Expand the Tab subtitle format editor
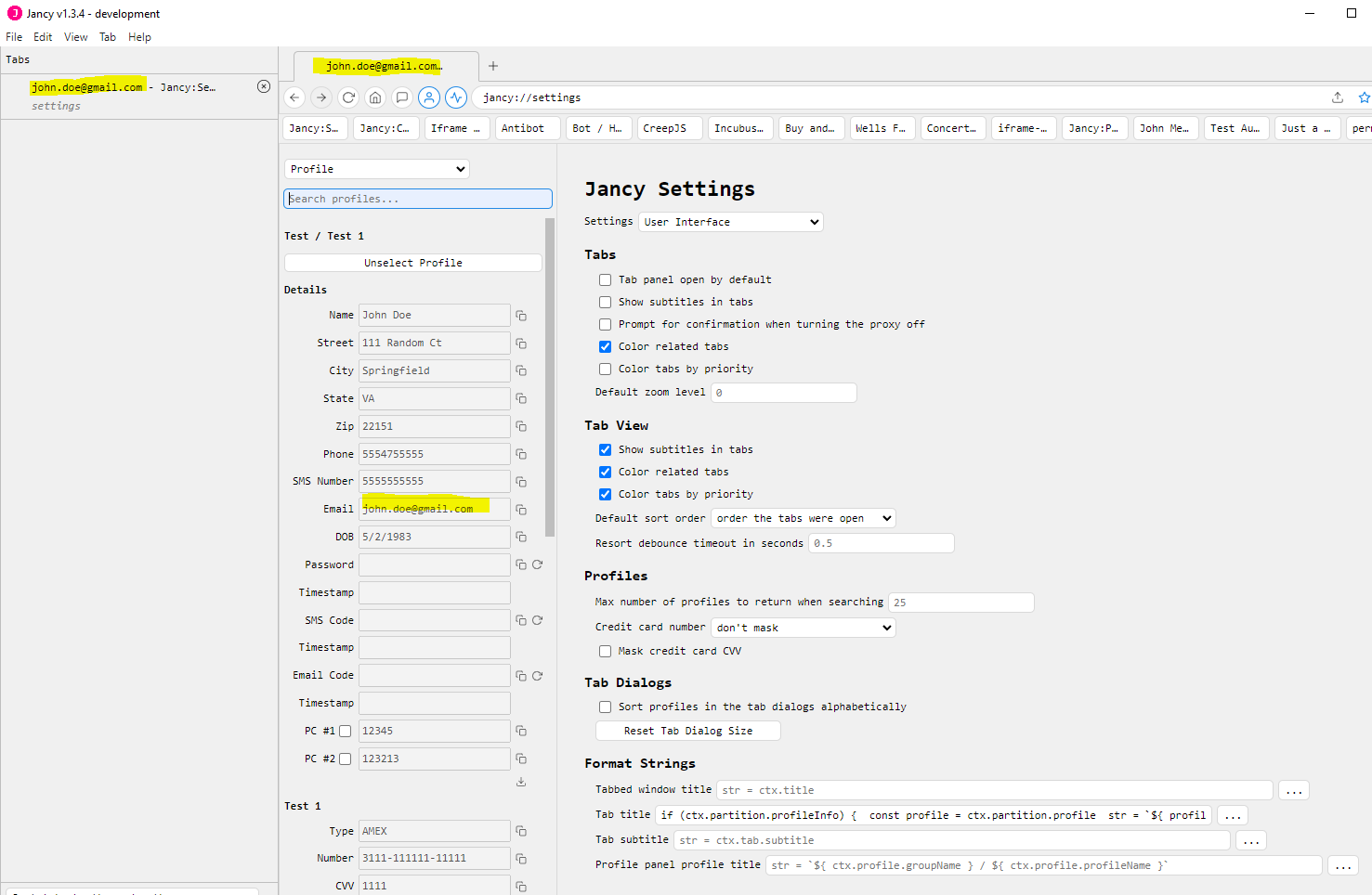This screenshot has width=1372, height=895. (1251, 840)
